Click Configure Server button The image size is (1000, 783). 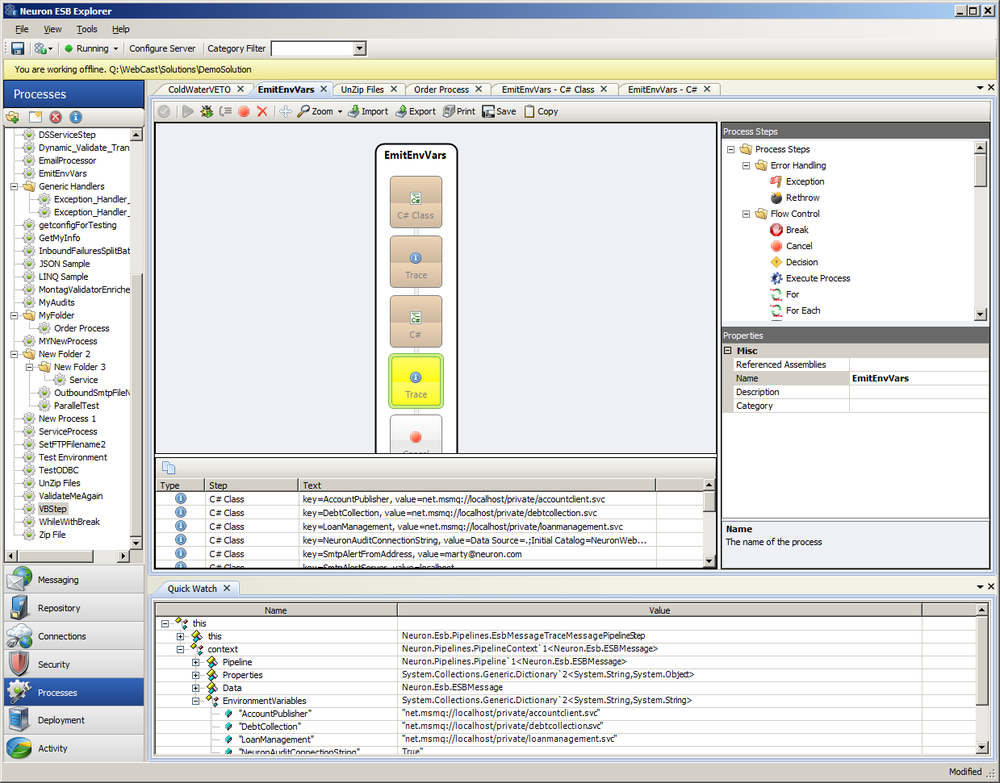point(162,48)
